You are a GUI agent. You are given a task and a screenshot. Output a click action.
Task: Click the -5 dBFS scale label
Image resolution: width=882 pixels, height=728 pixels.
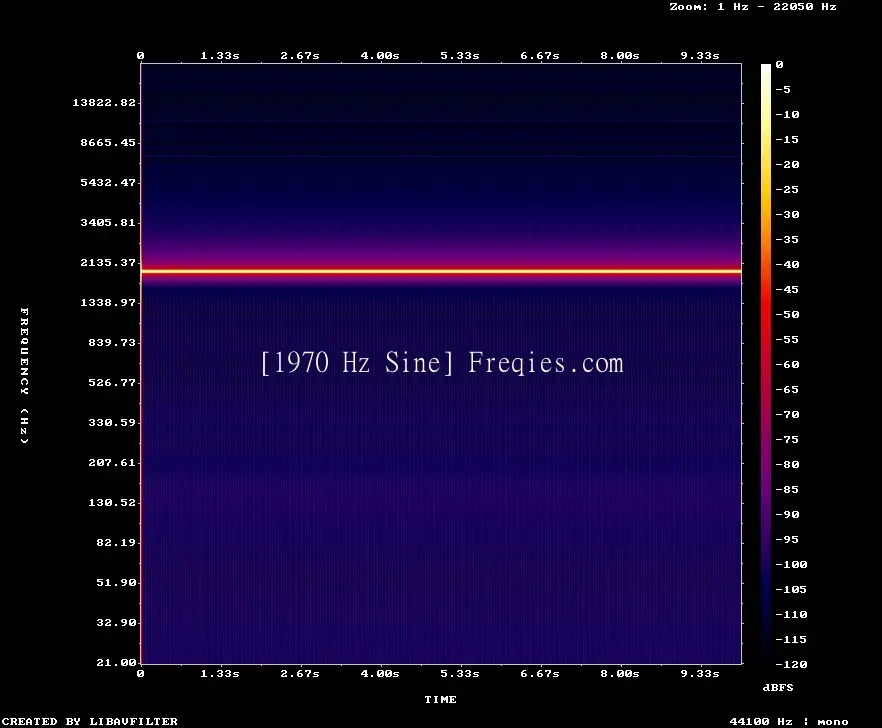pos(783,89)
